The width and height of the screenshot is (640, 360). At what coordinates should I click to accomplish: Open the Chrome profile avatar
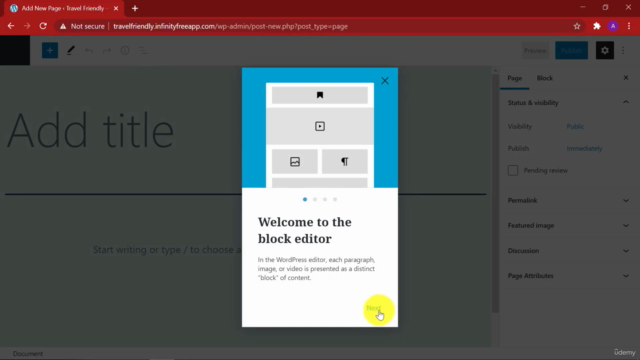click(613, 26)
